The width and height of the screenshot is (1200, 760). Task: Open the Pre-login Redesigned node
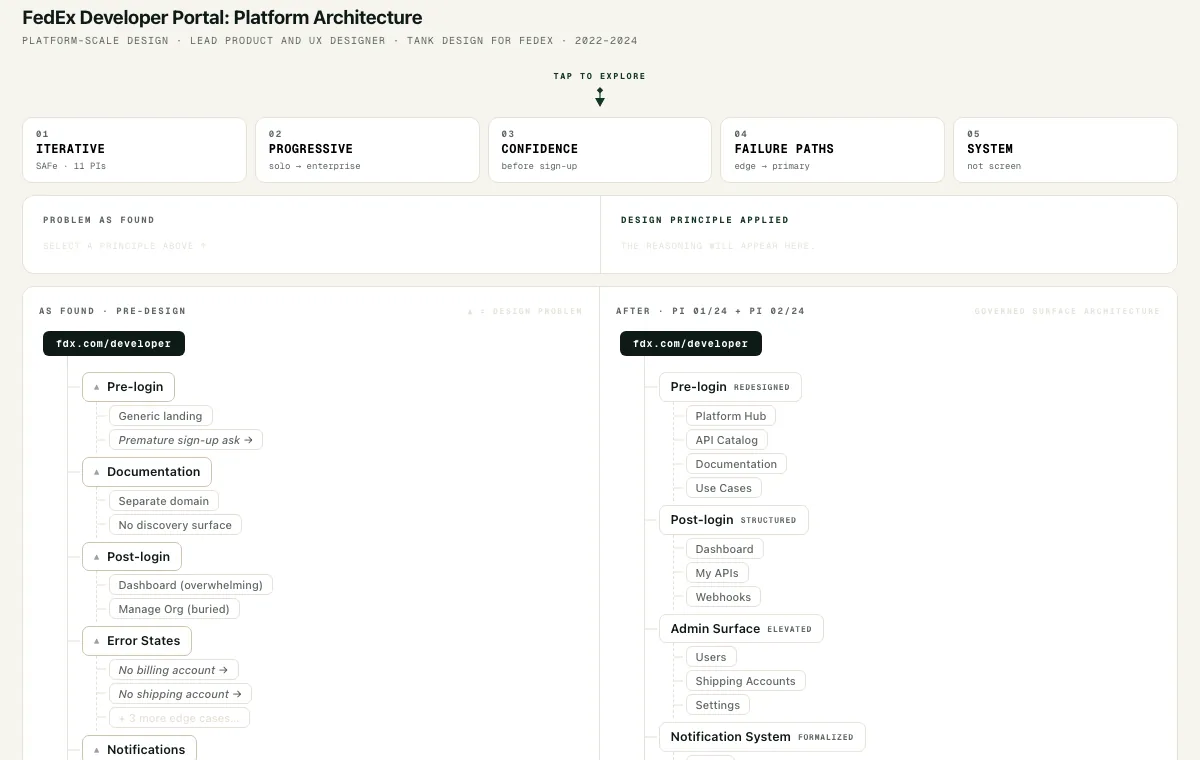730,387
